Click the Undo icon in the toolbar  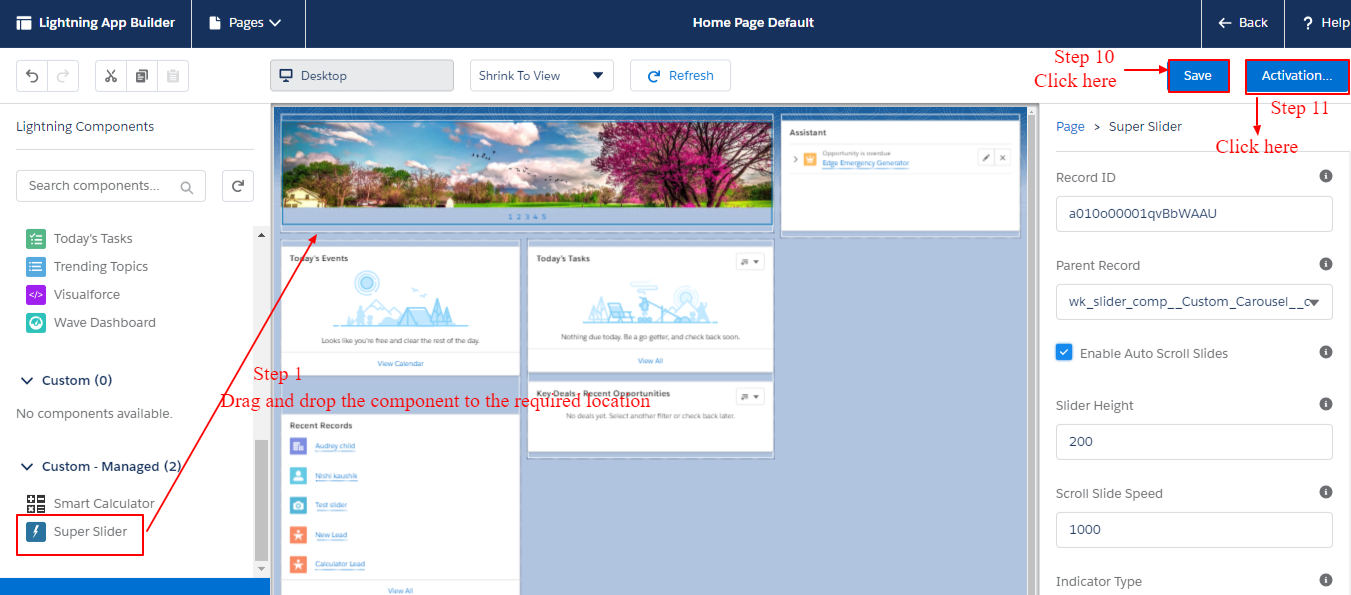pyautogui.click(x=31, y=75)
